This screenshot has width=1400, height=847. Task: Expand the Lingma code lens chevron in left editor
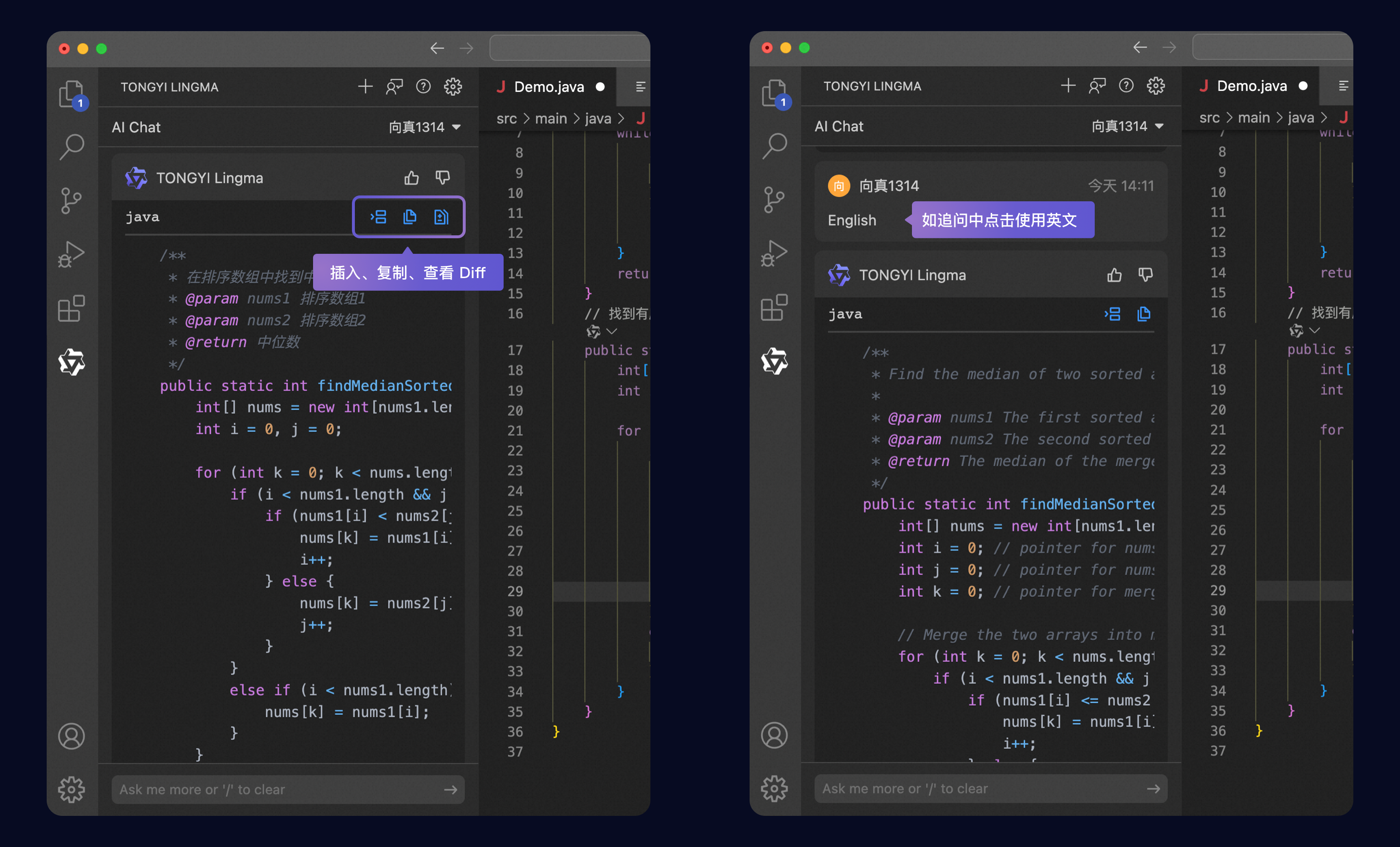612,331
